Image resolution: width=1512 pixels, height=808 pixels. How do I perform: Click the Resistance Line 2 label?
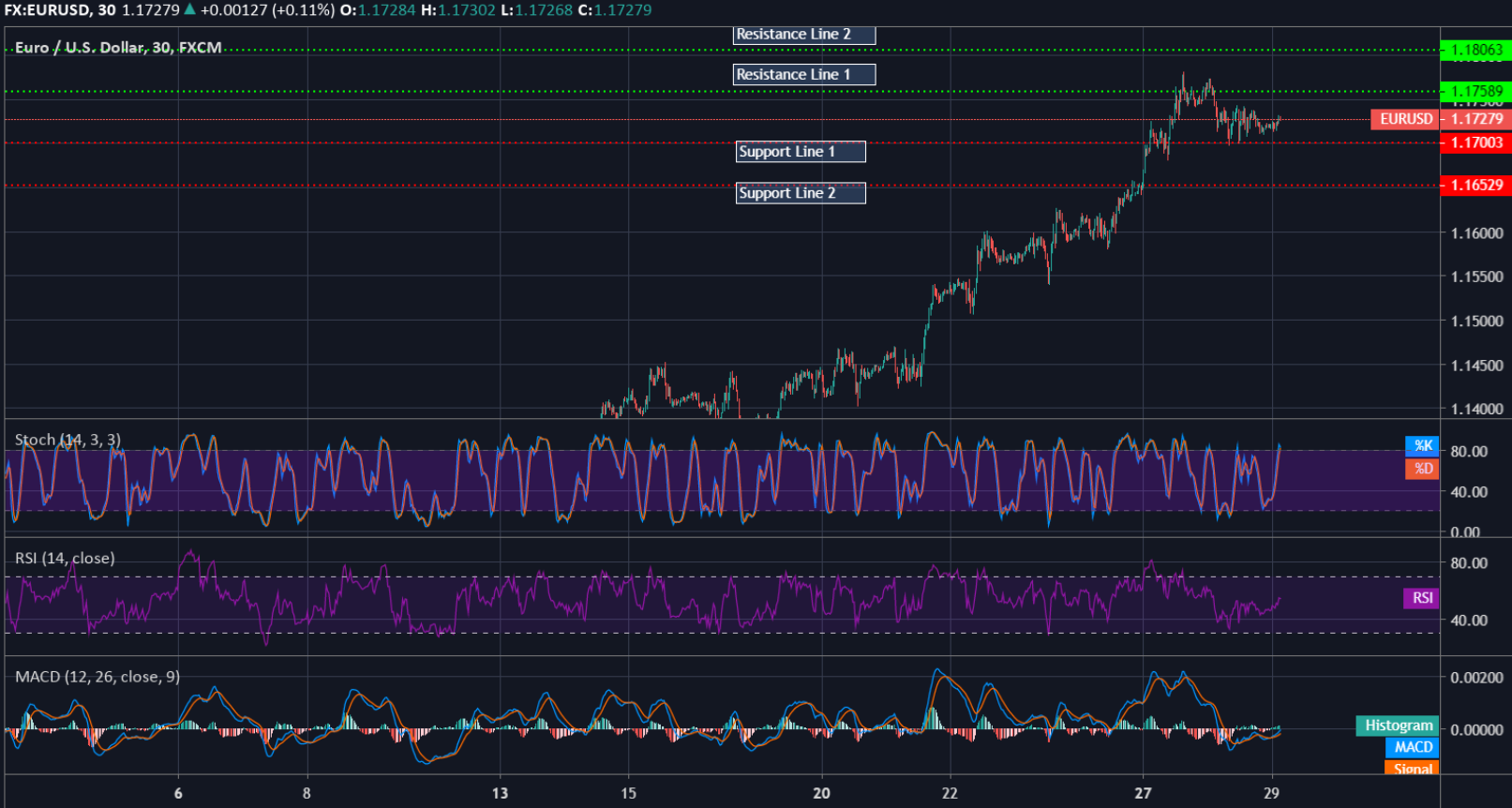tap(804, 35)
